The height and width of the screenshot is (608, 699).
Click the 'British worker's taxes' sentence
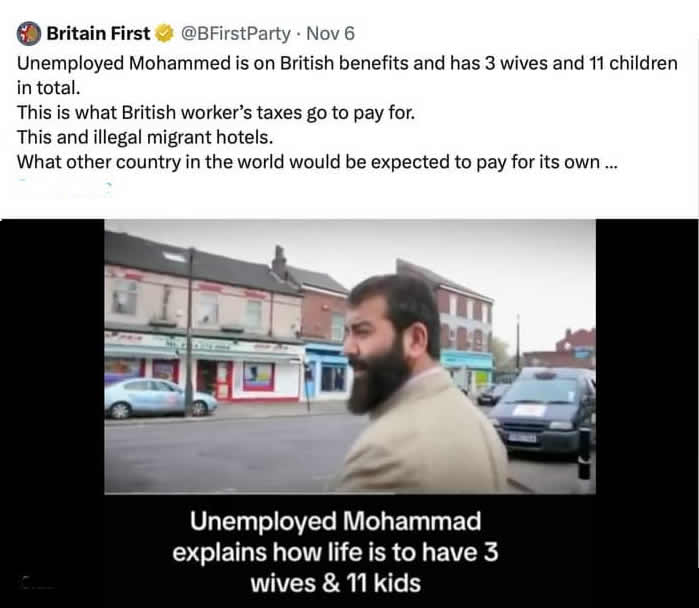216,113
